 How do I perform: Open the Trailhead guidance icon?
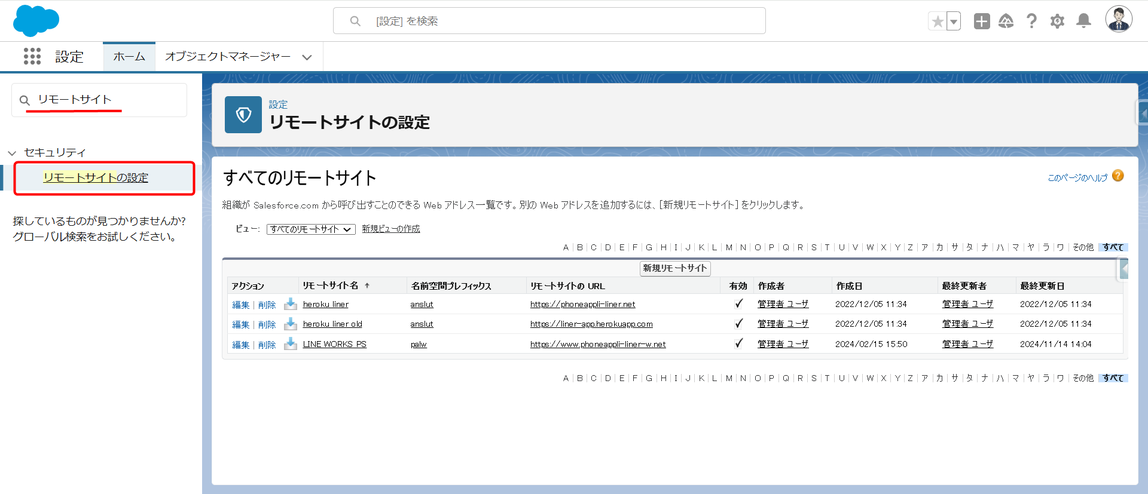pyautogui.click(x=1006, y=22)
